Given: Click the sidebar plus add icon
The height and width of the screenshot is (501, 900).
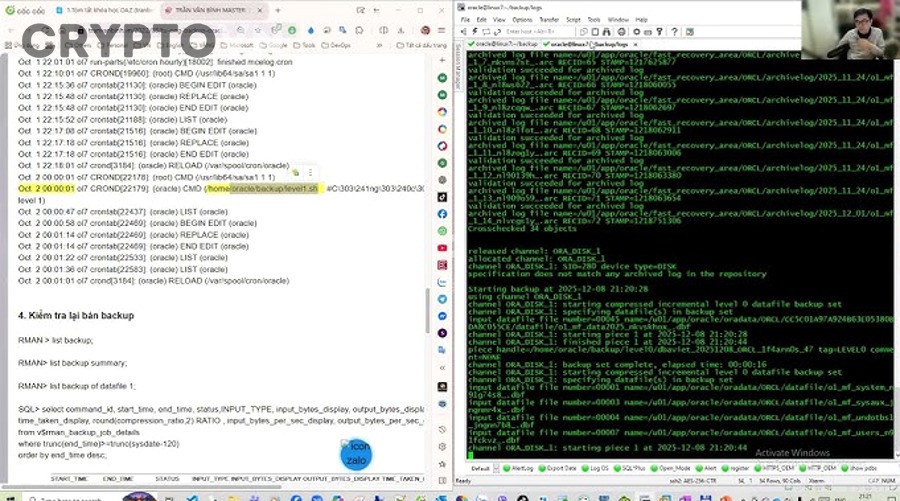Looking at the screenshot, I should coord(442,60).
